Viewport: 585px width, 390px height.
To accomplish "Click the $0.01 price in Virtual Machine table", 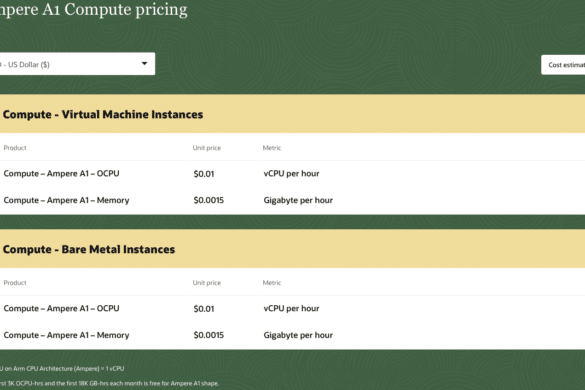I will [x=204, y=174].
